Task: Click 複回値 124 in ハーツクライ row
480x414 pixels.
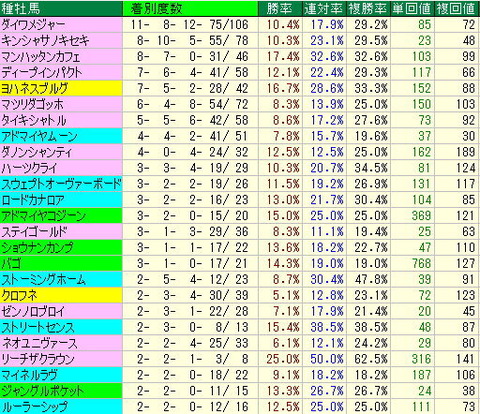Action: [x=465, y=168]
